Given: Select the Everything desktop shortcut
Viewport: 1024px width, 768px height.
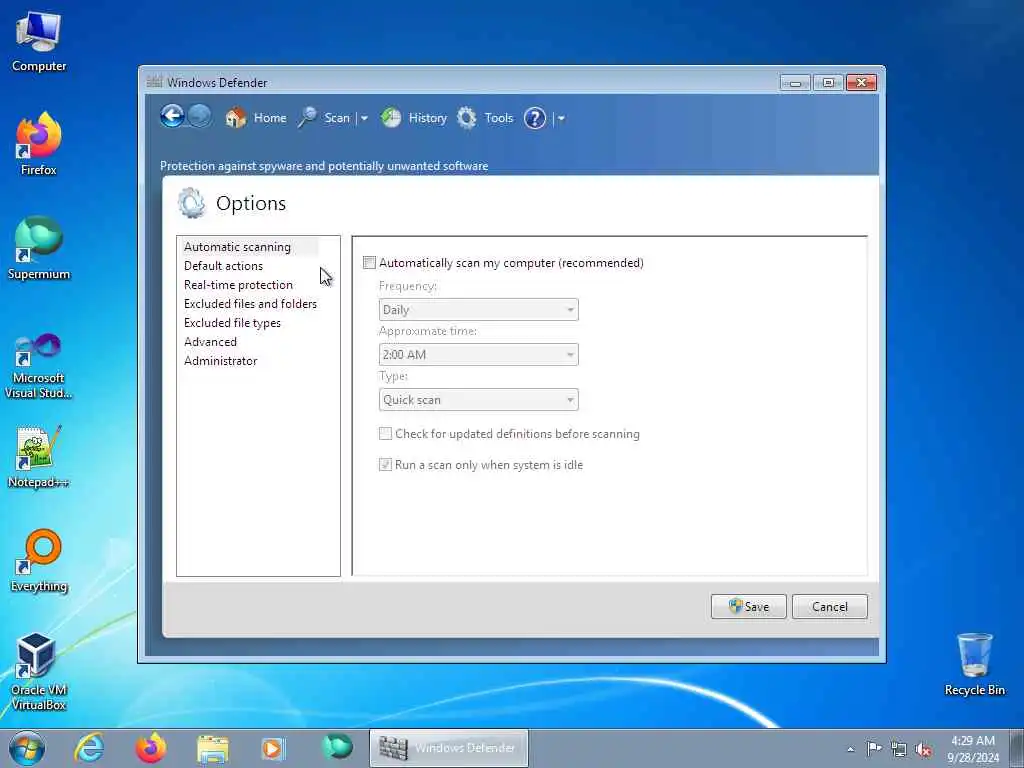Looking at the screenshot, I should coord(39,561).
